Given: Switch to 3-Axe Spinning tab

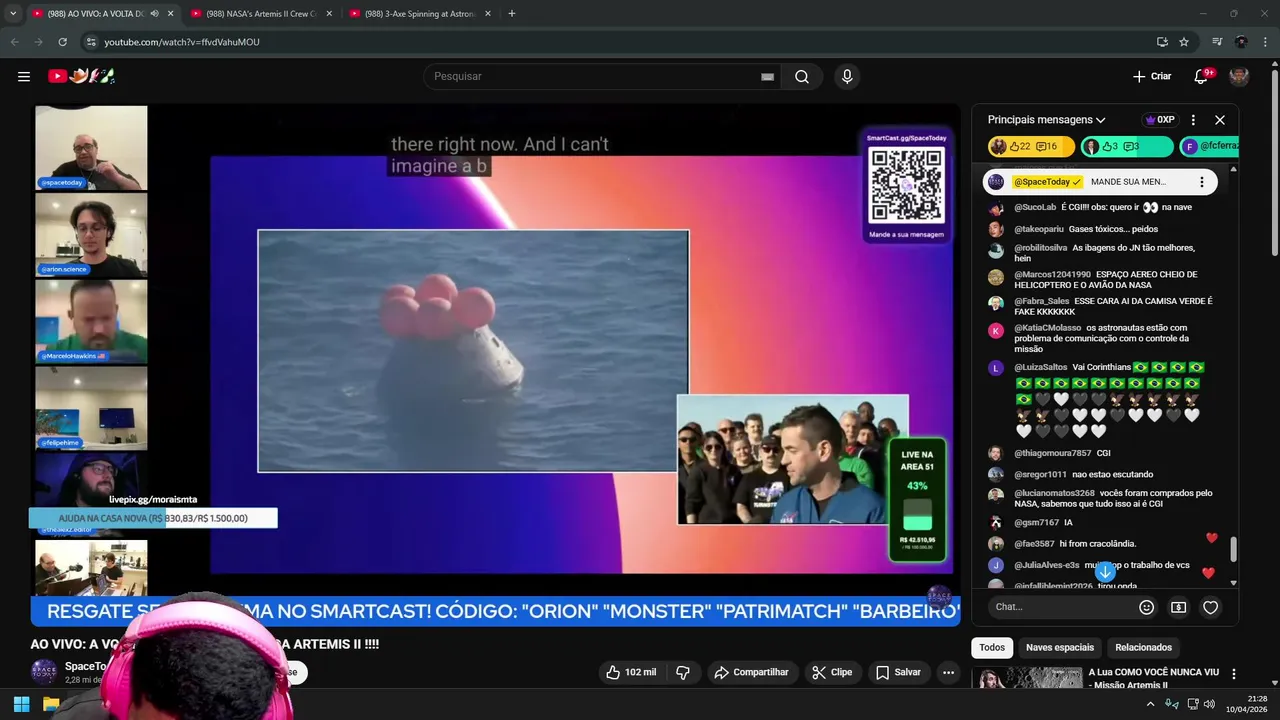Looking at the screenshot, I should pyautogui.click(x=420, y=14).
